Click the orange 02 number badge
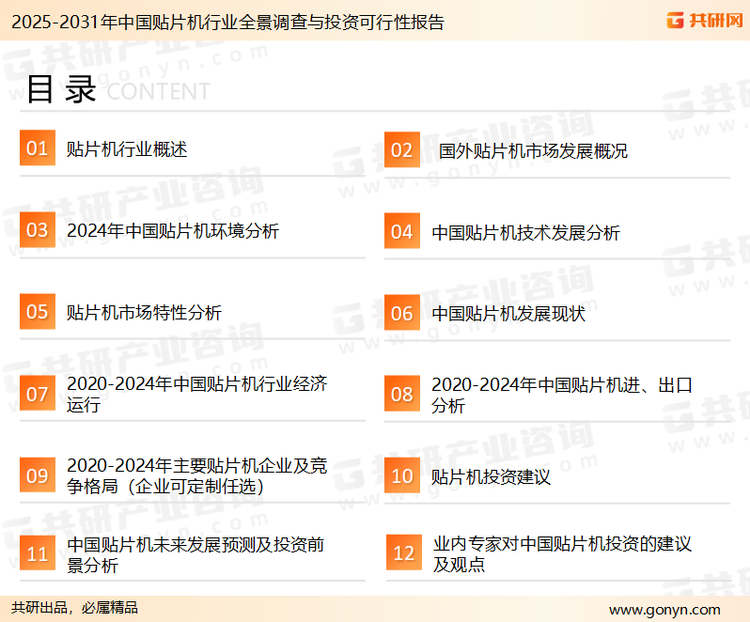The image size is (750, 622). click(402, 150)
